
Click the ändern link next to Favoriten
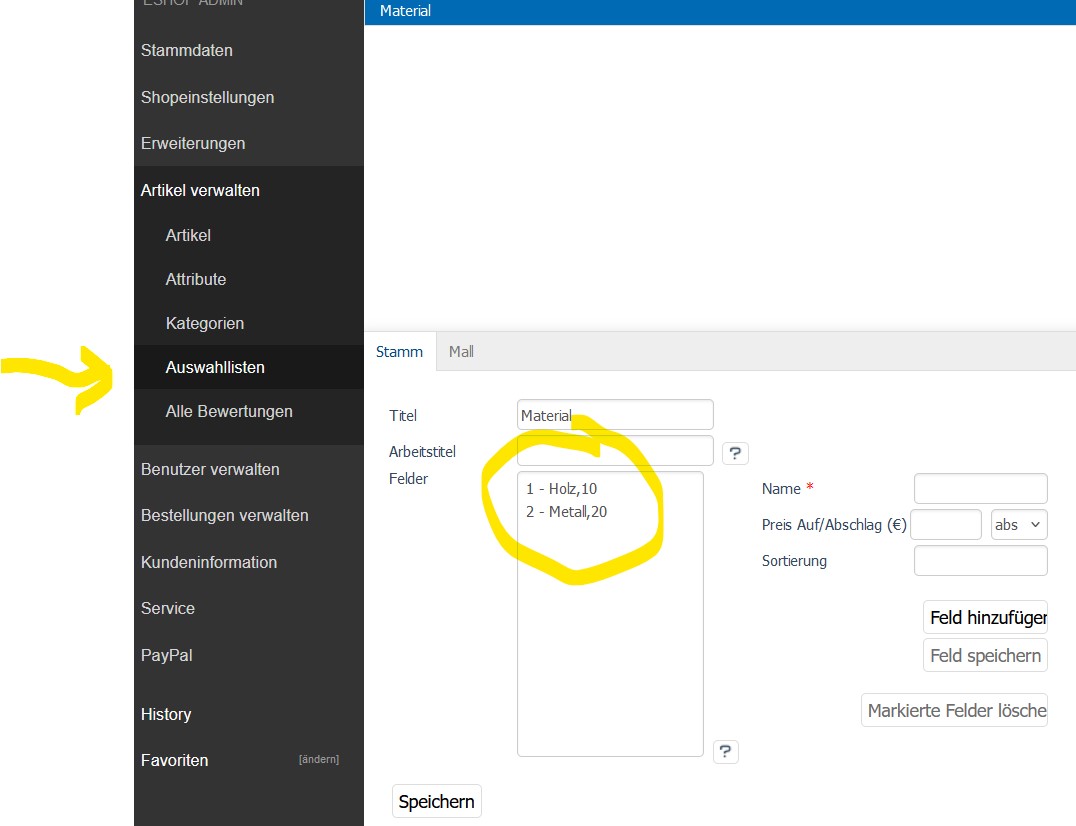(318, 760)
